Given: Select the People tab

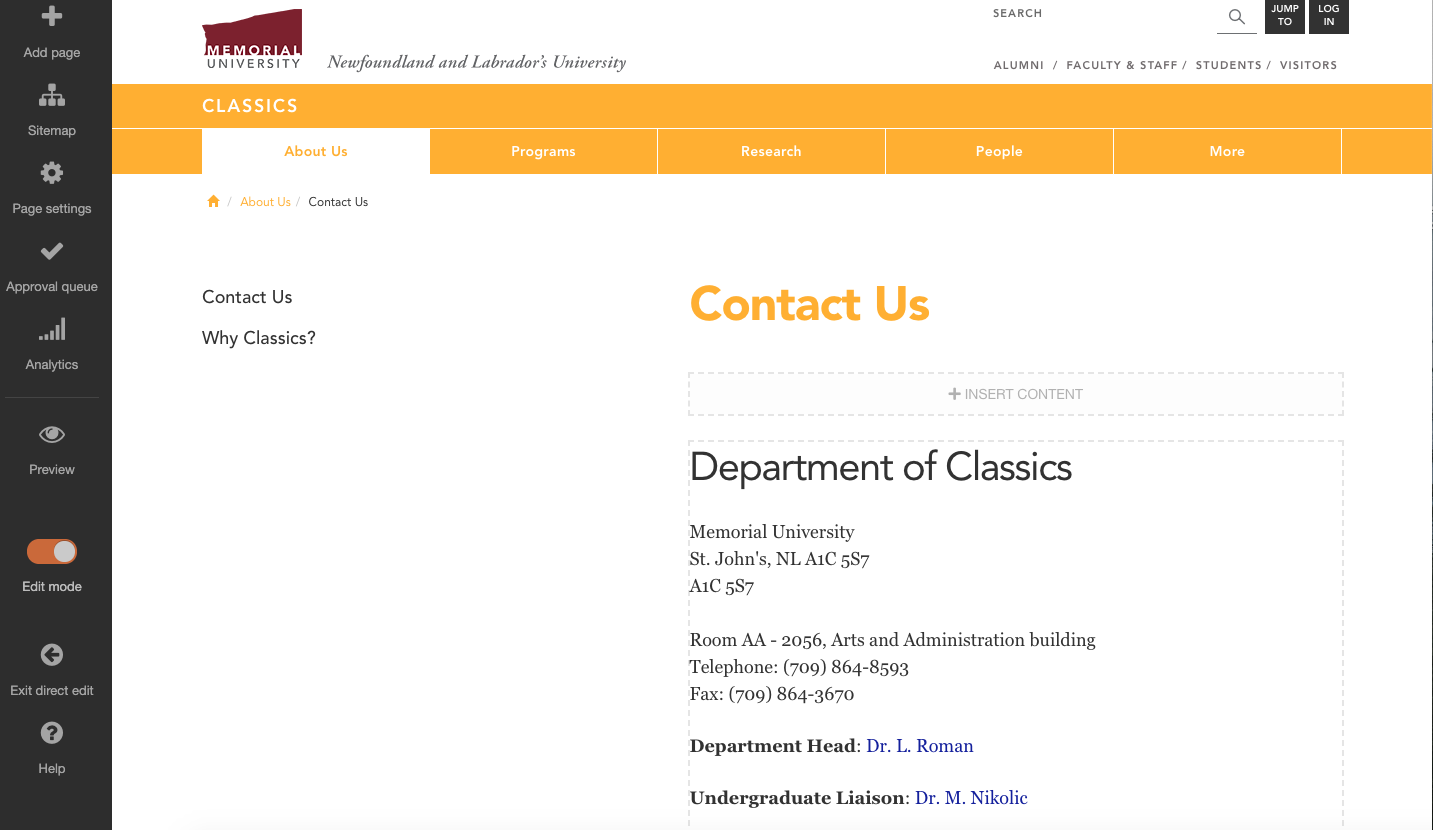Looking at the screenshot, I should point(999,151).
